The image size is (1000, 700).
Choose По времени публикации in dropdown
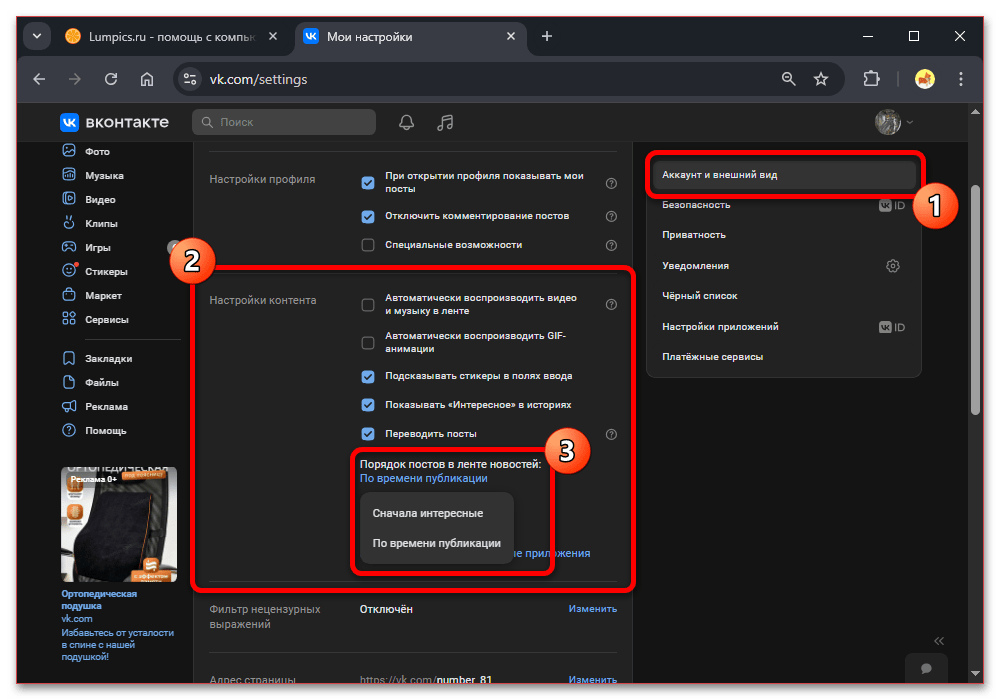(436, 543)
